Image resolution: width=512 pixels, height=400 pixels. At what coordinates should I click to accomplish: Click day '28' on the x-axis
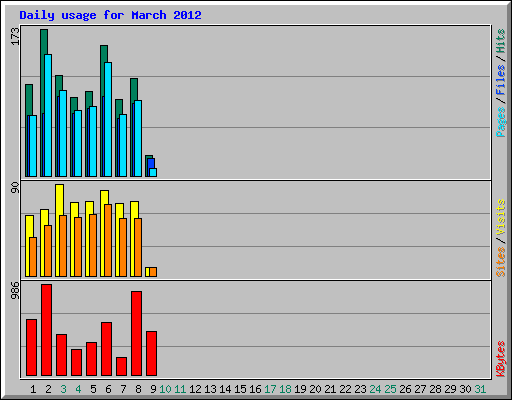click(x=435, y=389)
